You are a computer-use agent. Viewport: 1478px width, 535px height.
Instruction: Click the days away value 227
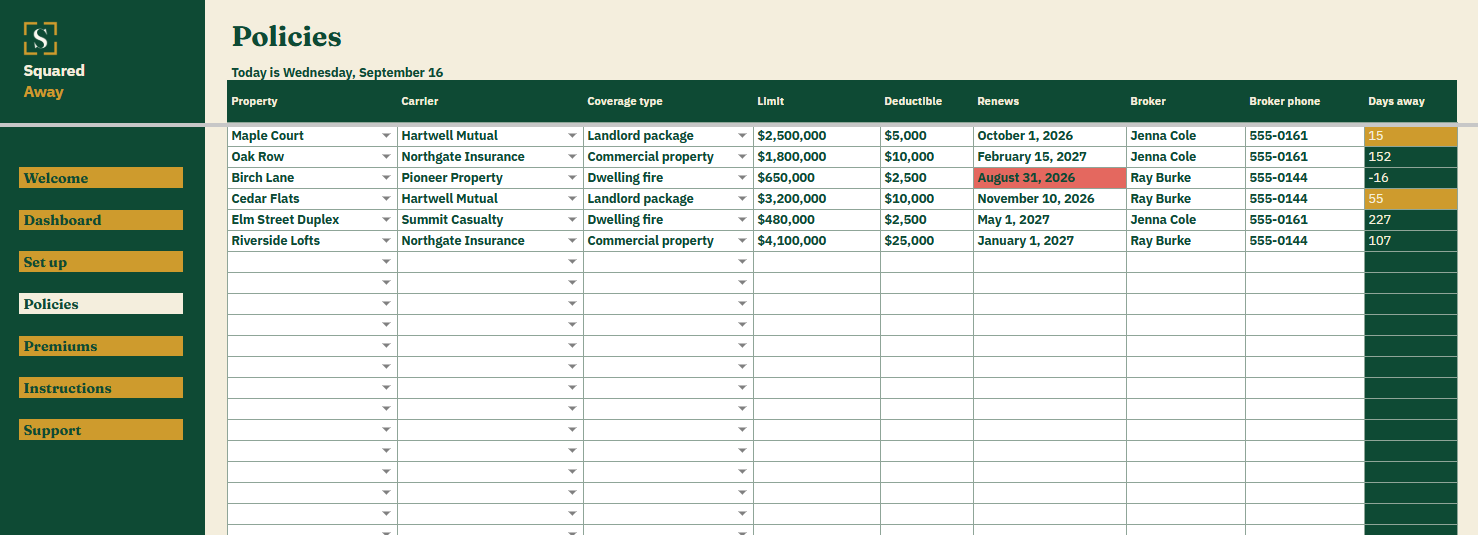(x=1411, y=220)
